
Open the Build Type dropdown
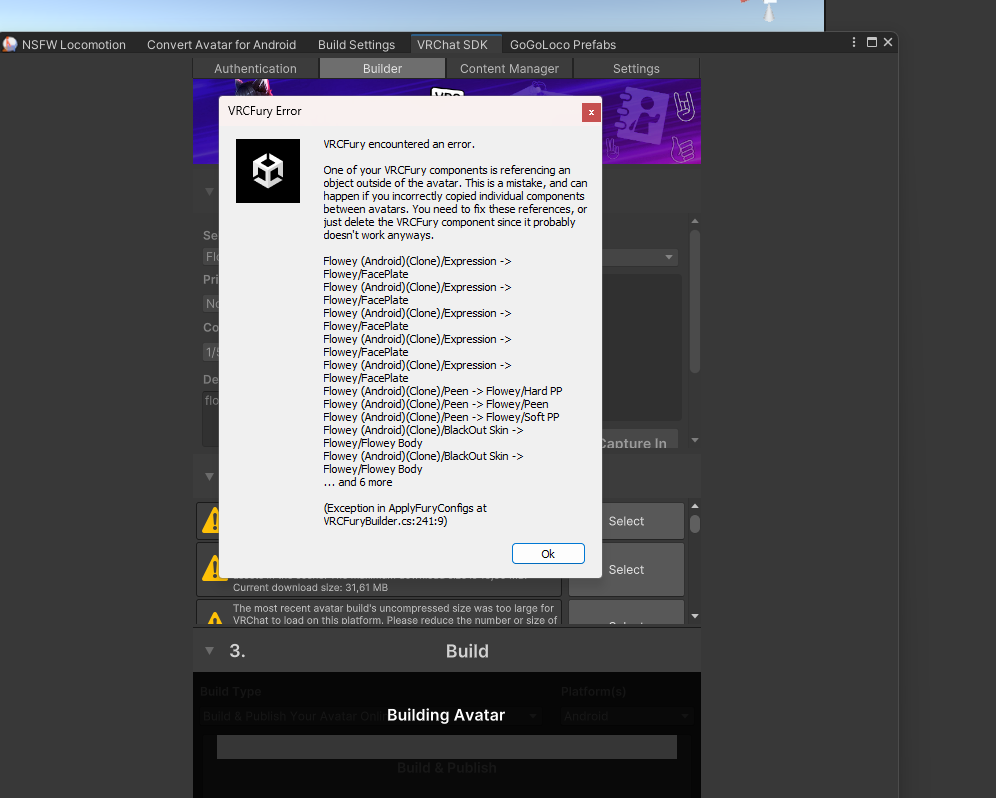pos(370,716)
